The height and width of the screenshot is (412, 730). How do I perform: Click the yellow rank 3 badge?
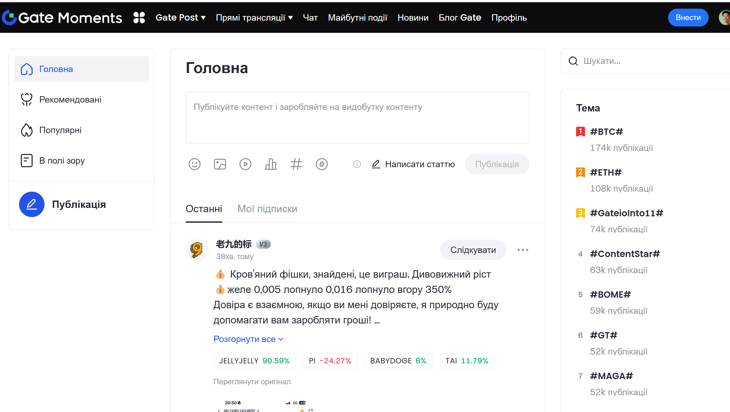click(580, 213)
